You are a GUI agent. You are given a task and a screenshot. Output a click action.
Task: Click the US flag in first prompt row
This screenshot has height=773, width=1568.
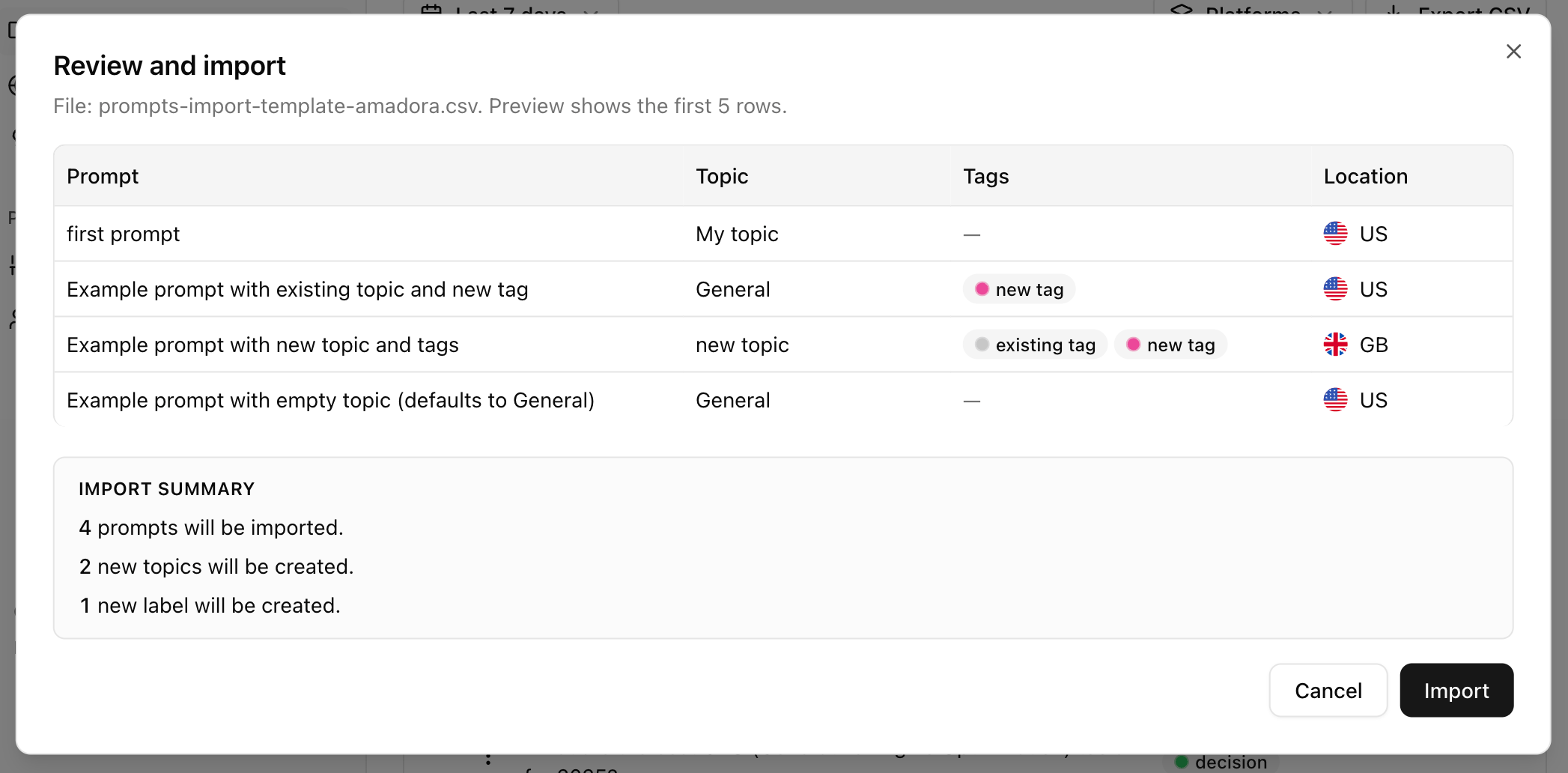[1335, 234]
